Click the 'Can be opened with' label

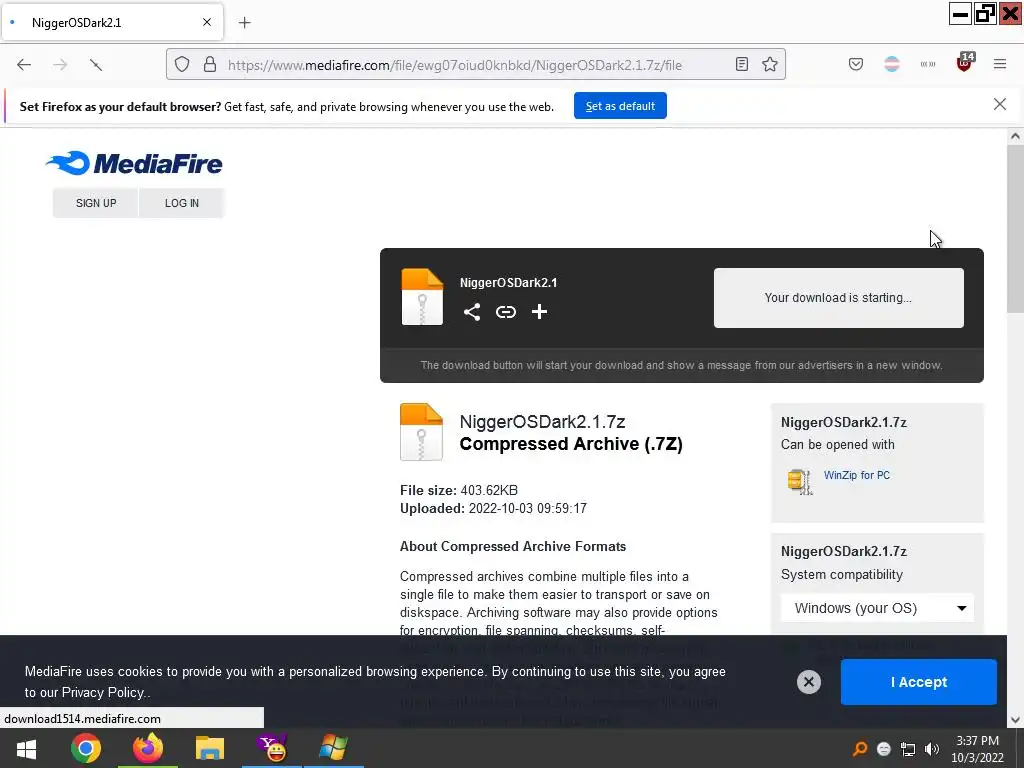click(838, 445)
